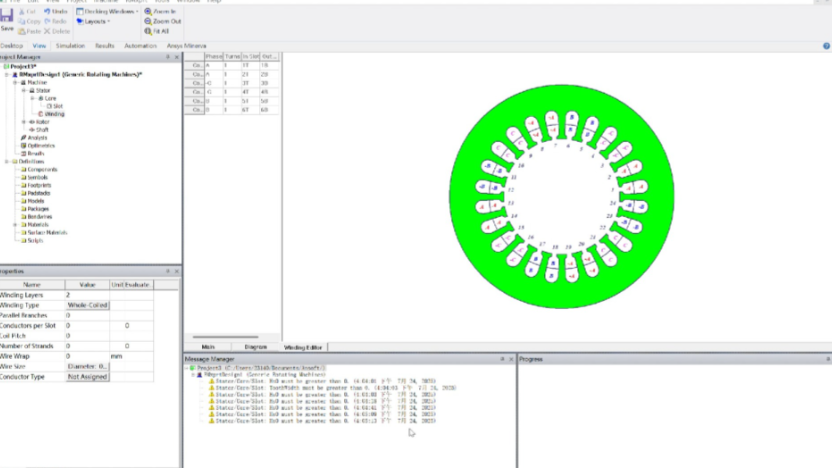This screenshot has height=468, width=832.
Task: Collapse the Stator tree node
Action: tap(23, 90)
